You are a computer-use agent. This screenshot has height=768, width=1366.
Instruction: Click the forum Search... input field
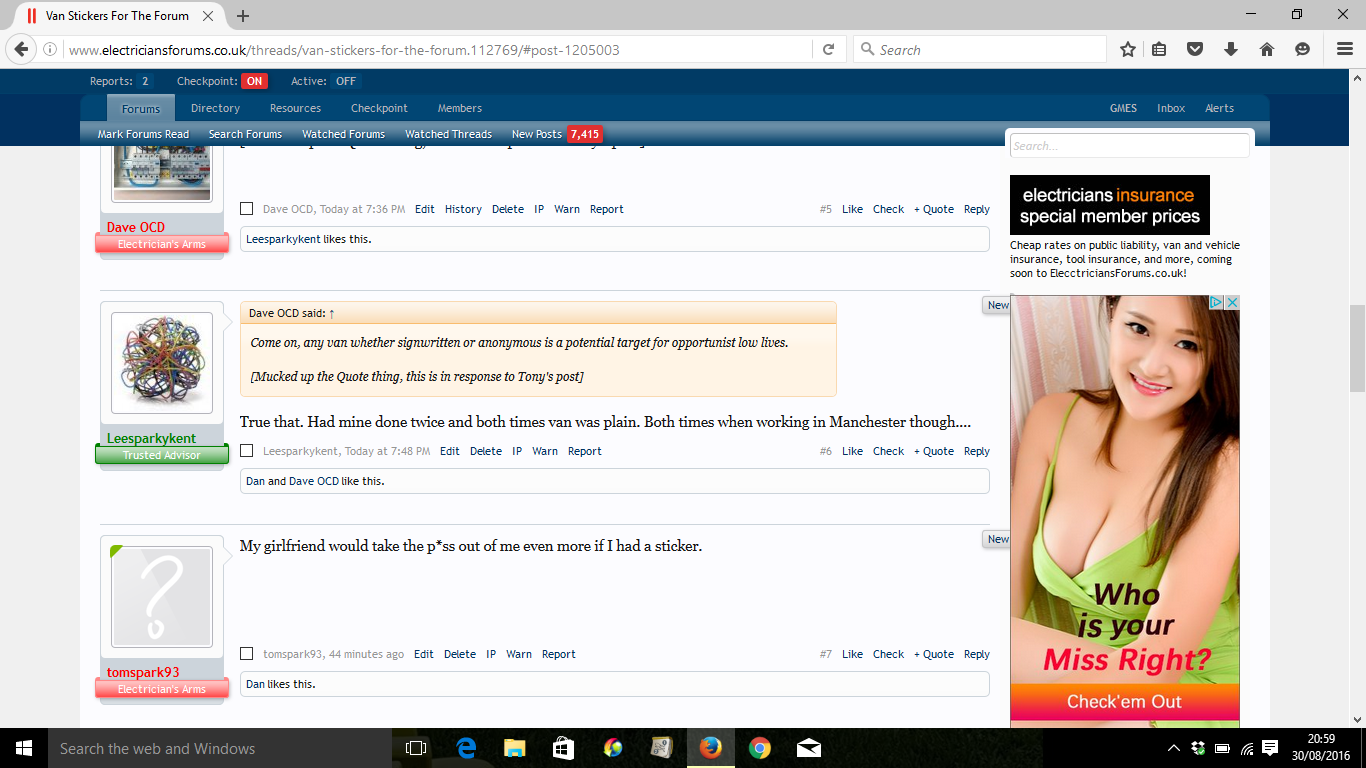[x=1129, y=146]
